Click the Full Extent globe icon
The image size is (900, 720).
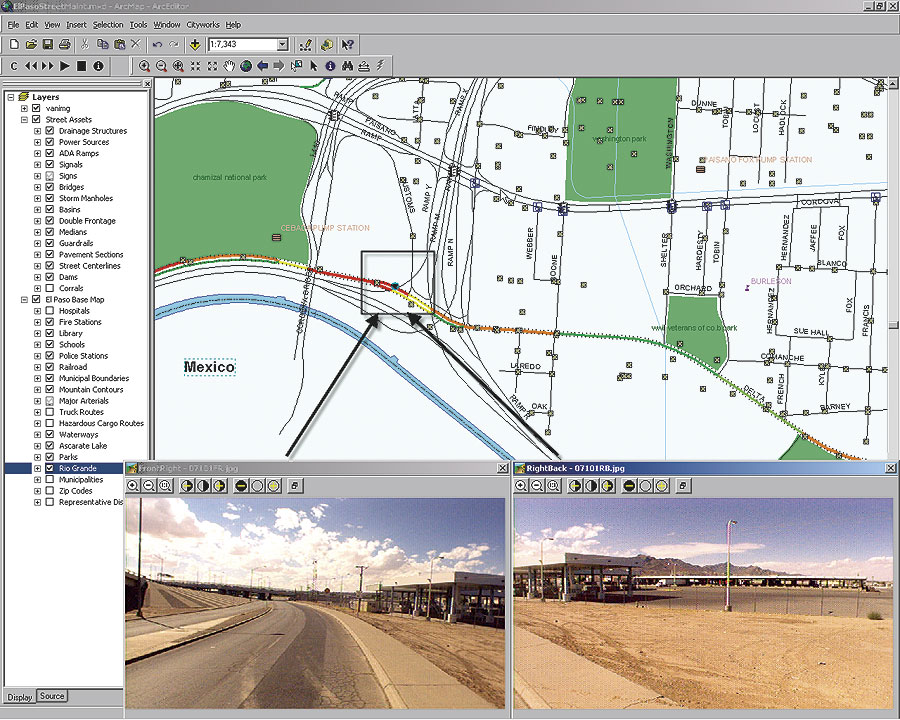(246, 66)
